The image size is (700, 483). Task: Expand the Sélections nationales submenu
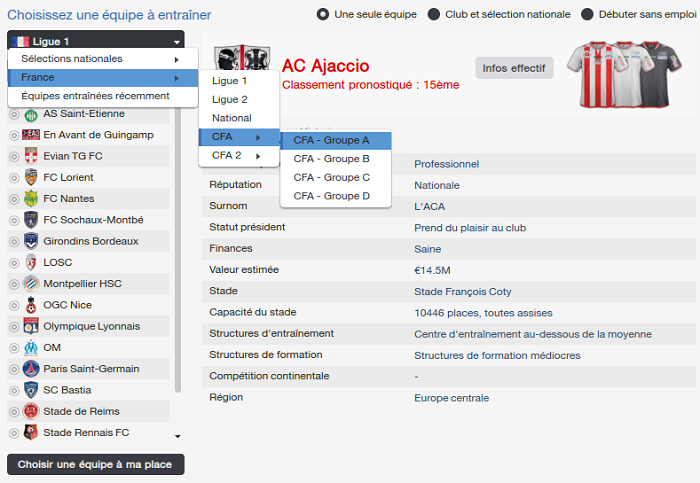(x=103, y=59)
